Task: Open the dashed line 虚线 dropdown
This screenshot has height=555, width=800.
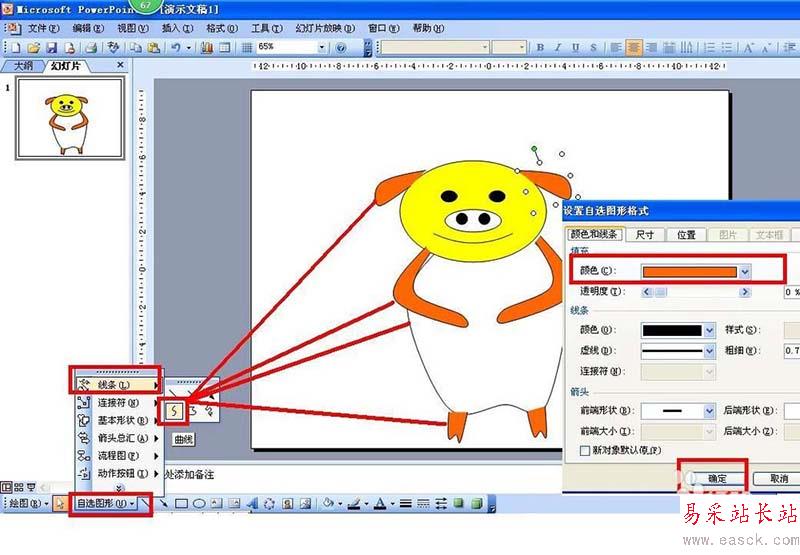Action: click(x=709, y=351)
